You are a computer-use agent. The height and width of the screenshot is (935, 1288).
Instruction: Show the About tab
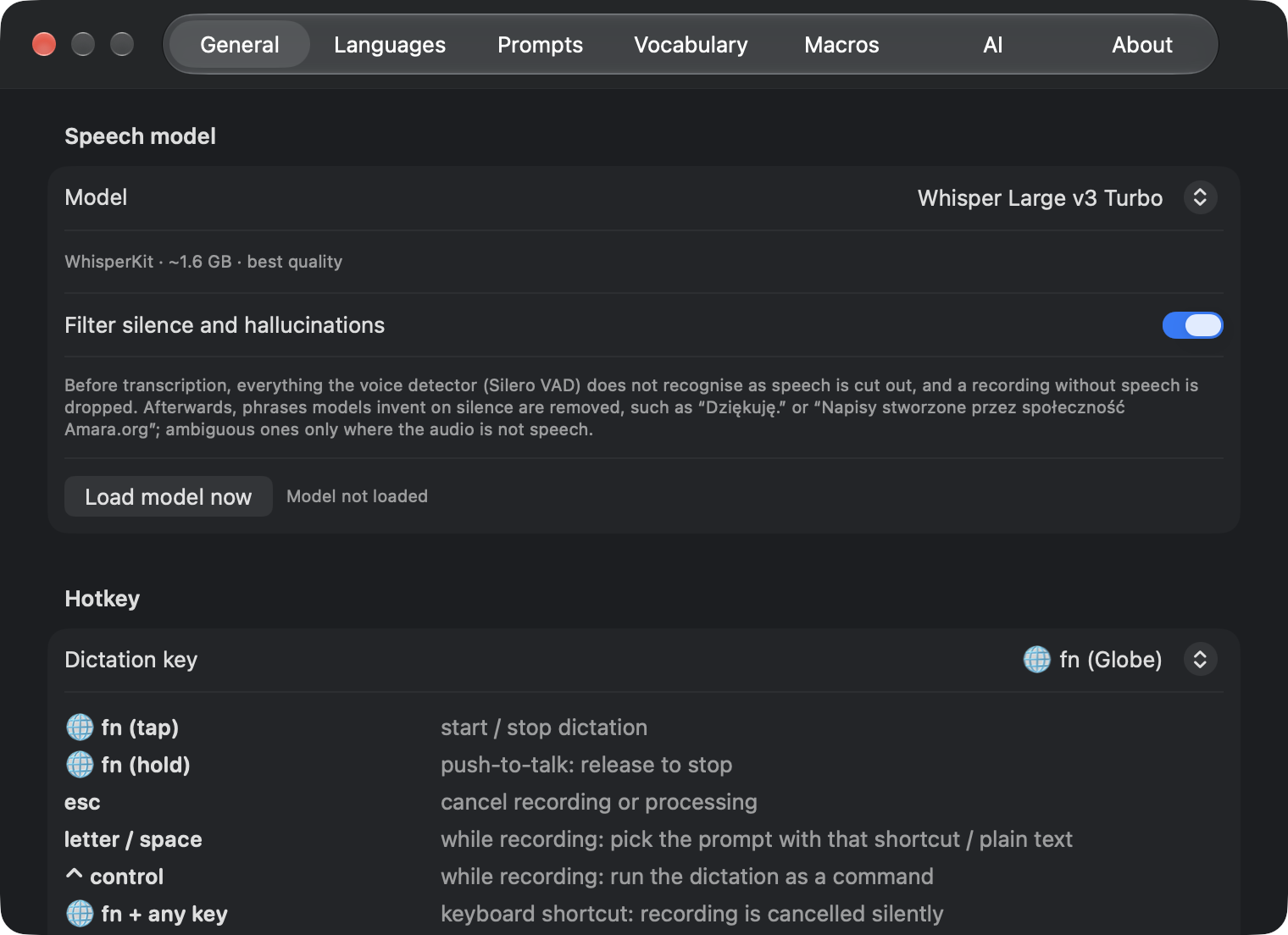pos(1142,45)
